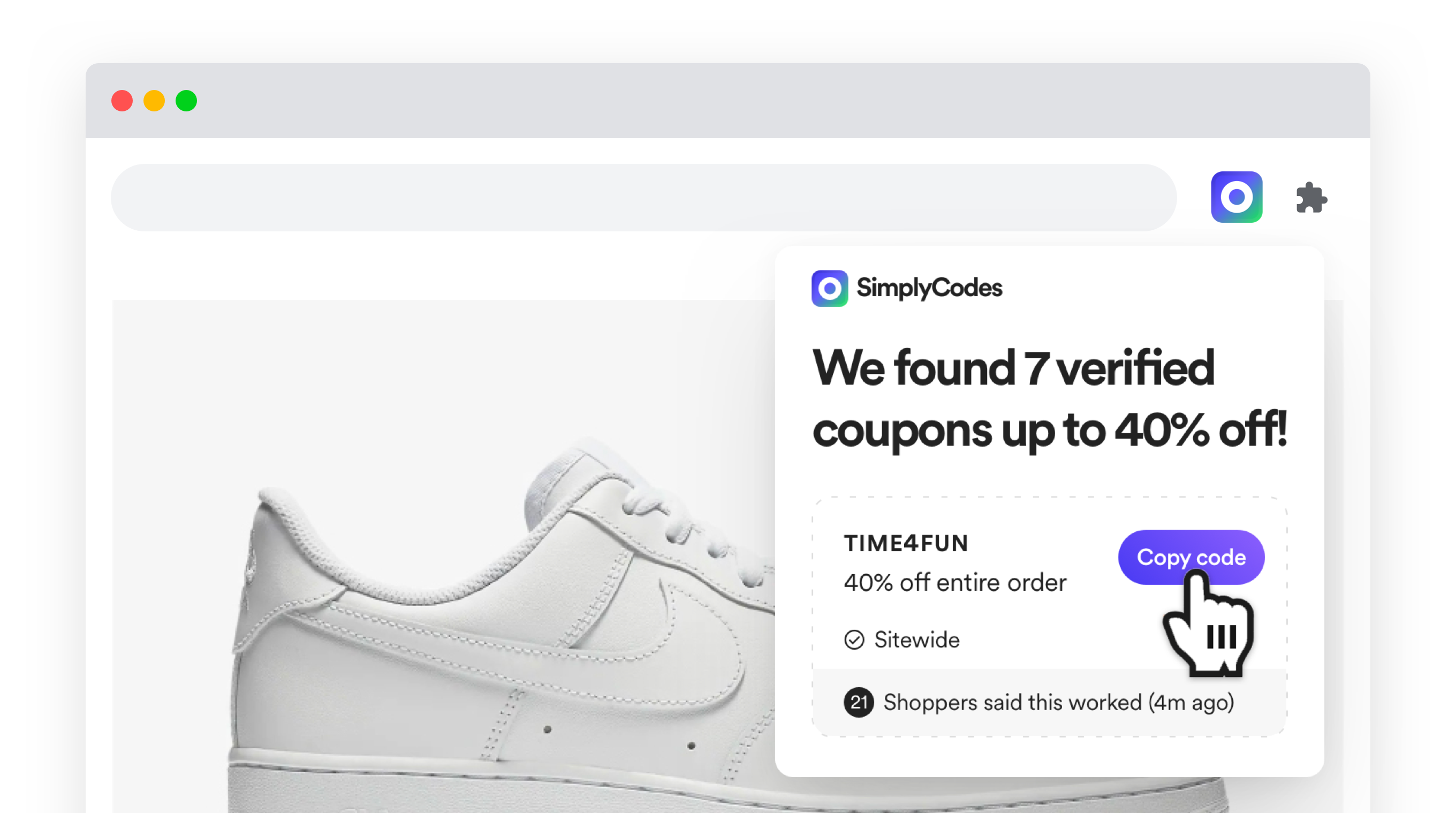Click the TIME4FUN coupon code text
This screenshot has width=1456, height=813.
906,542
